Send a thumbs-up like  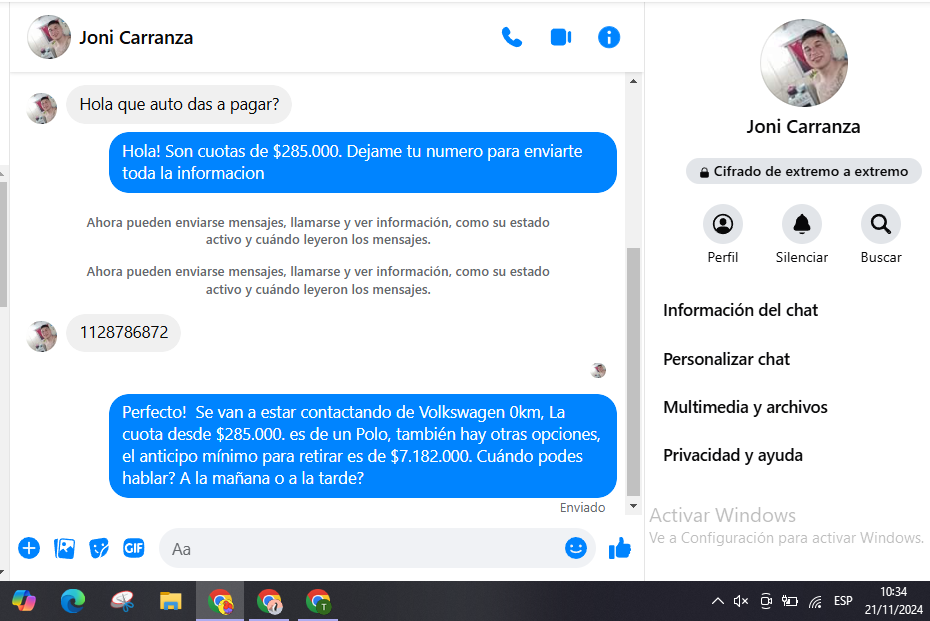(x=620, y=548)
